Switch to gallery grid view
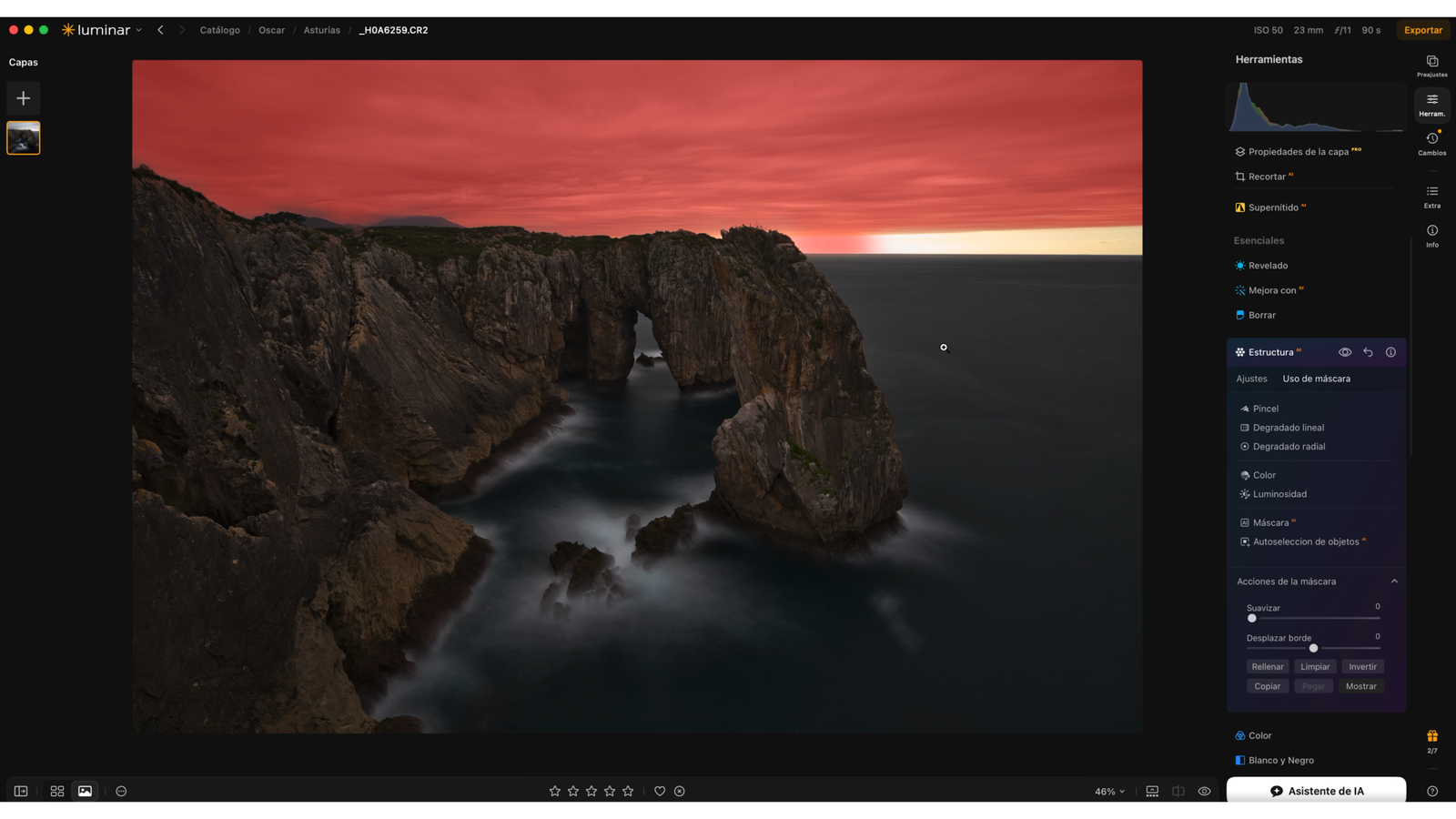 (x=57, y=791)
